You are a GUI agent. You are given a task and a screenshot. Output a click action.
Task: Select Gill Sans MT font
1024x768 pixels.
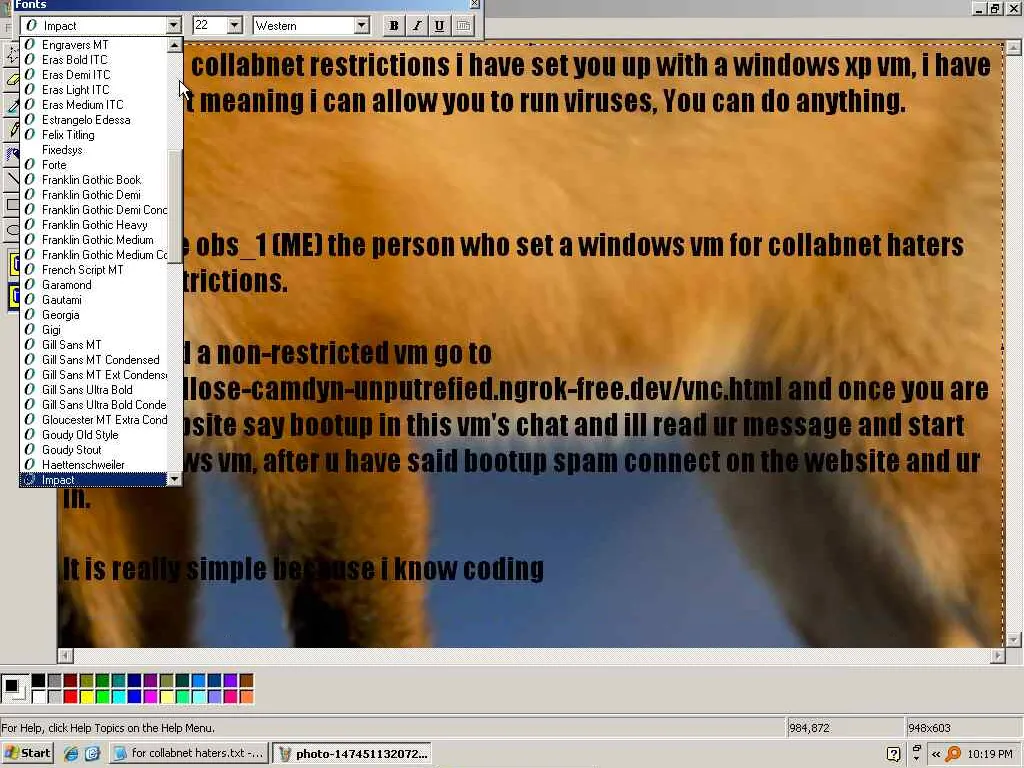coord(93,345)
